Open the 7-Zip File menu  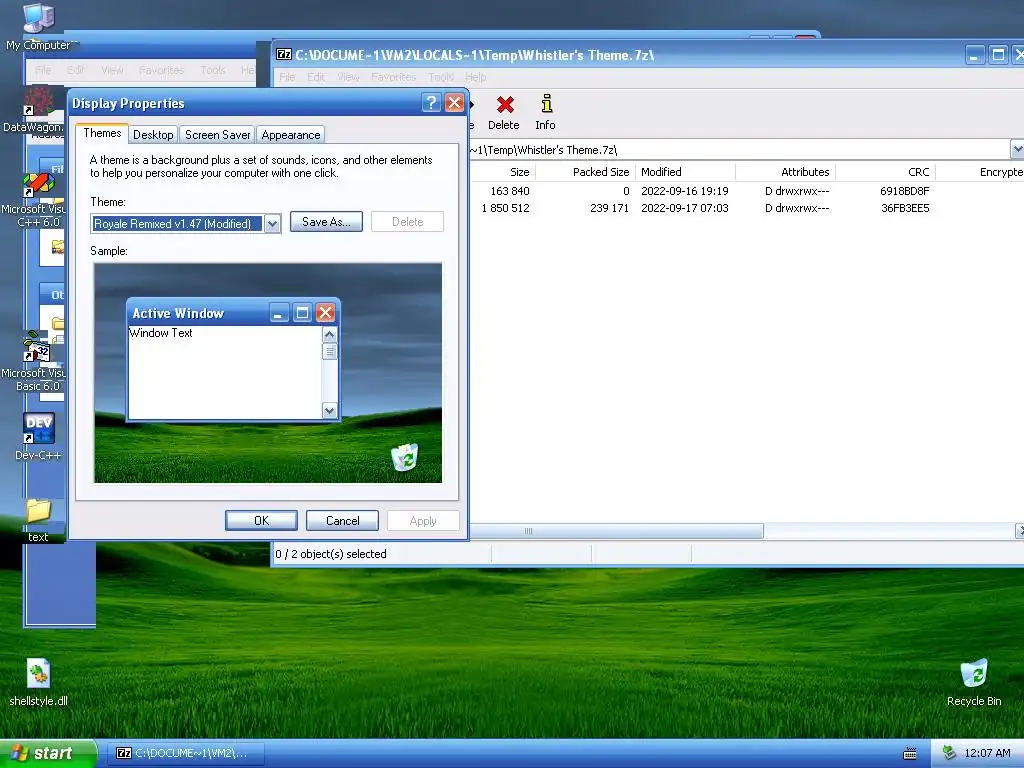(287, 77)
